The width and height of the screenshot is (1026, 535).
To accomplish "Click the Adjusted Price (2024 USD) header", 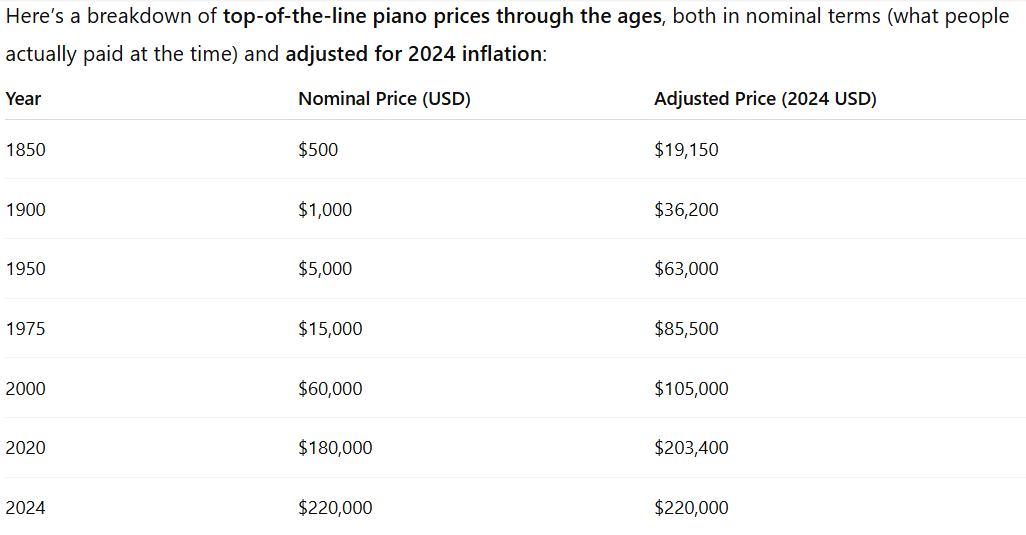I will coord(765,99).
